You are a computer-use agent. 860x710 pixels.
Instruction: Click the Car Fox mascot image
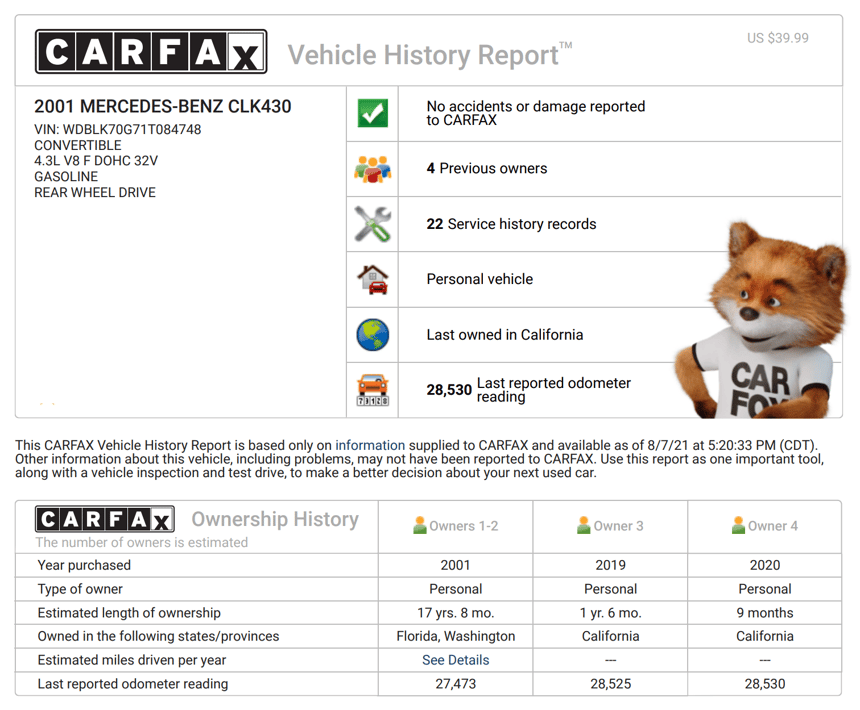[x=758, y=320]
